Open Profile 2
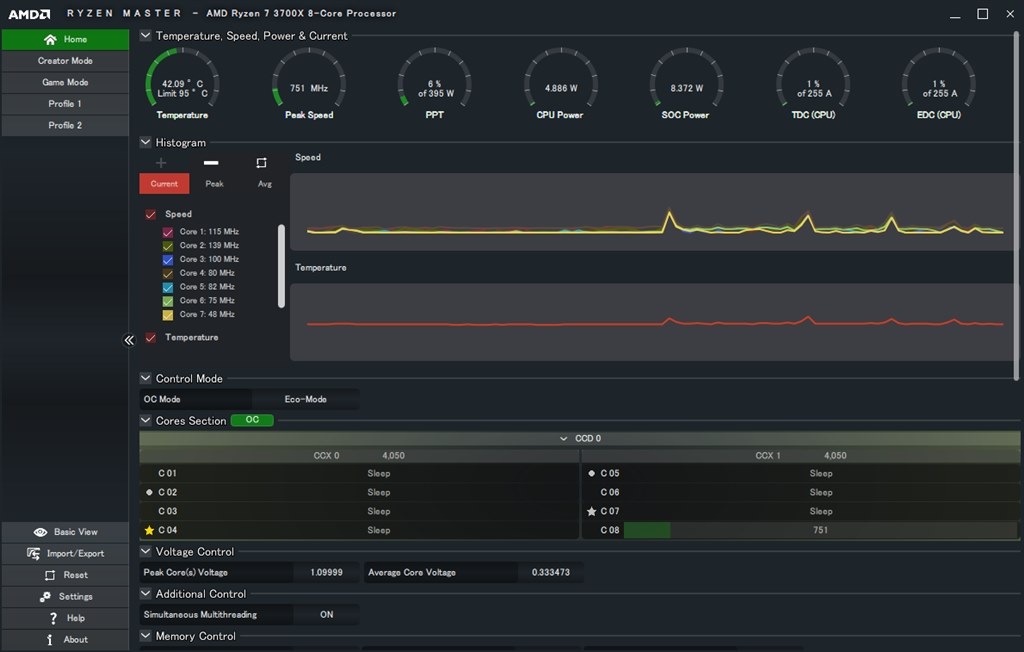This screenshot has height=652, width=1024. [65, 125]
